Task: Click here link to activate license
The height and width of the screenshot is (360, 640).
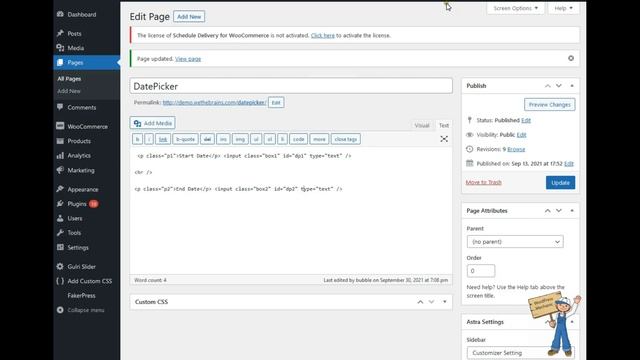Action: [x=322, y=36]
